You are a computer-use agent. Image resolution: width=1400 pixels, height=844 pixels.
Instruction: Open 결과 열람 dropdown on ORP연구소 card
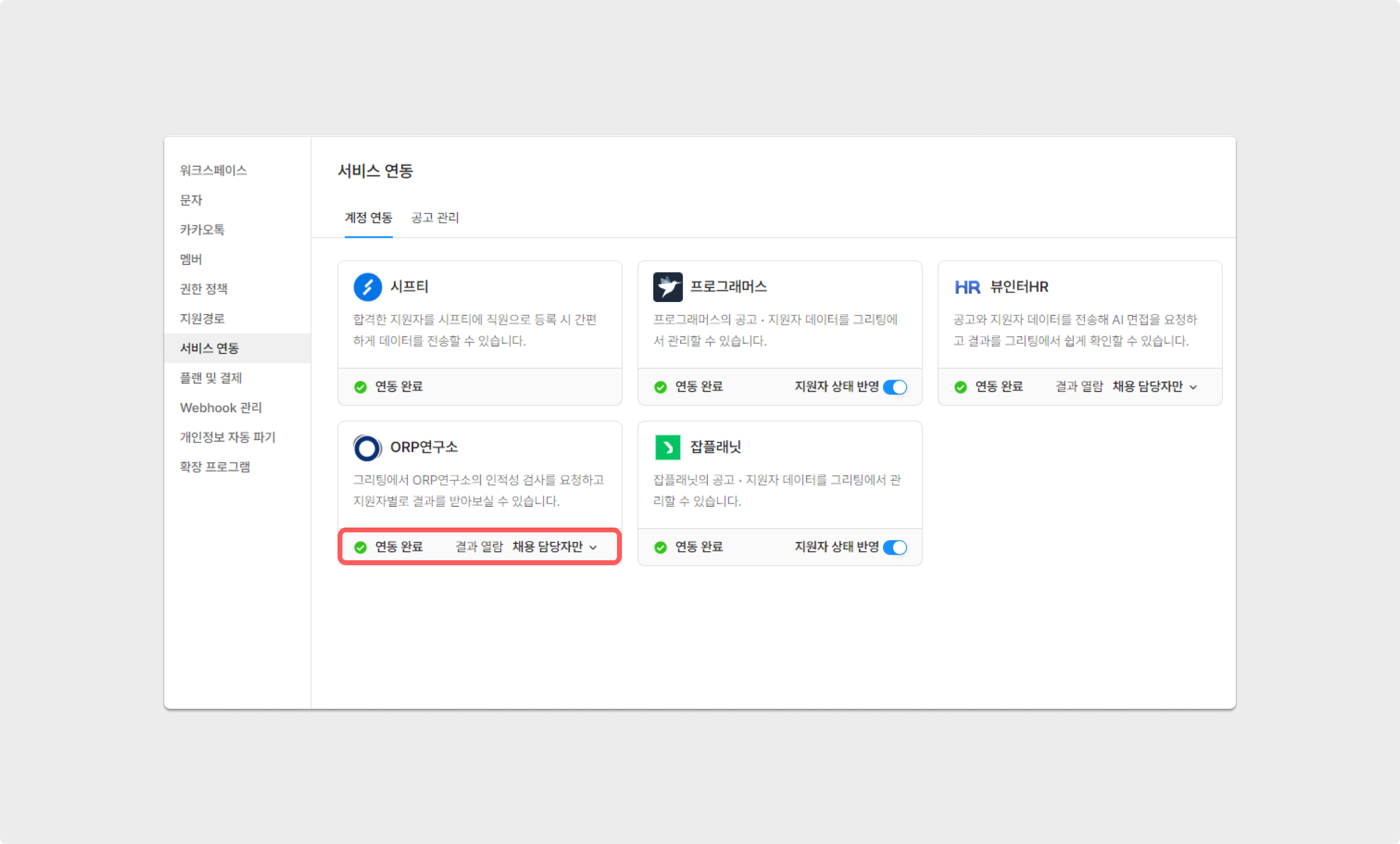555,547
